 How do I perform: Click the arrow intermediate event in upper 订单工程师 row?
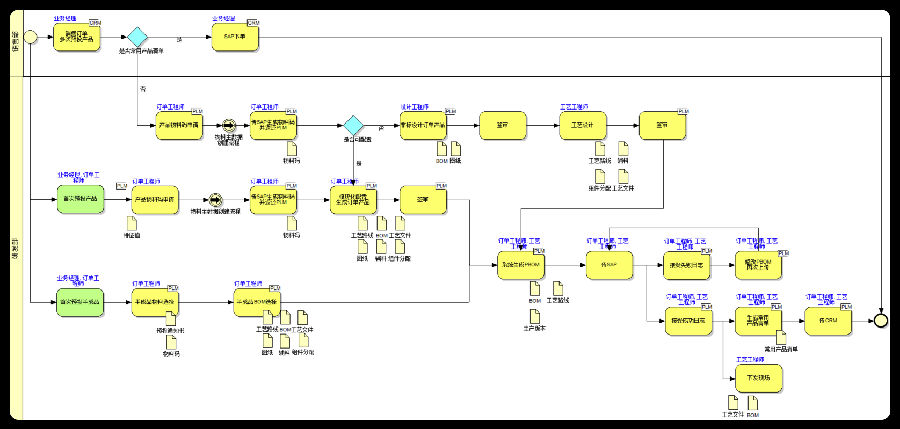[x=228, y=125]
